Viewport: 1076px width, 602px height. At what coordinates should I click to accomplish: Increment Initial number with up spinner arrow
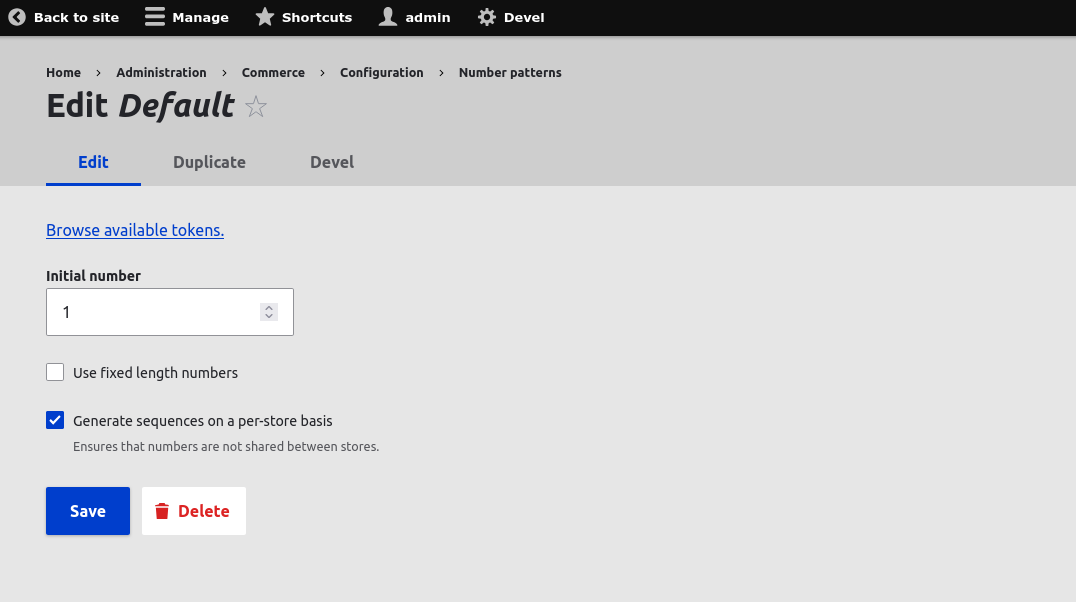(268, 306)
